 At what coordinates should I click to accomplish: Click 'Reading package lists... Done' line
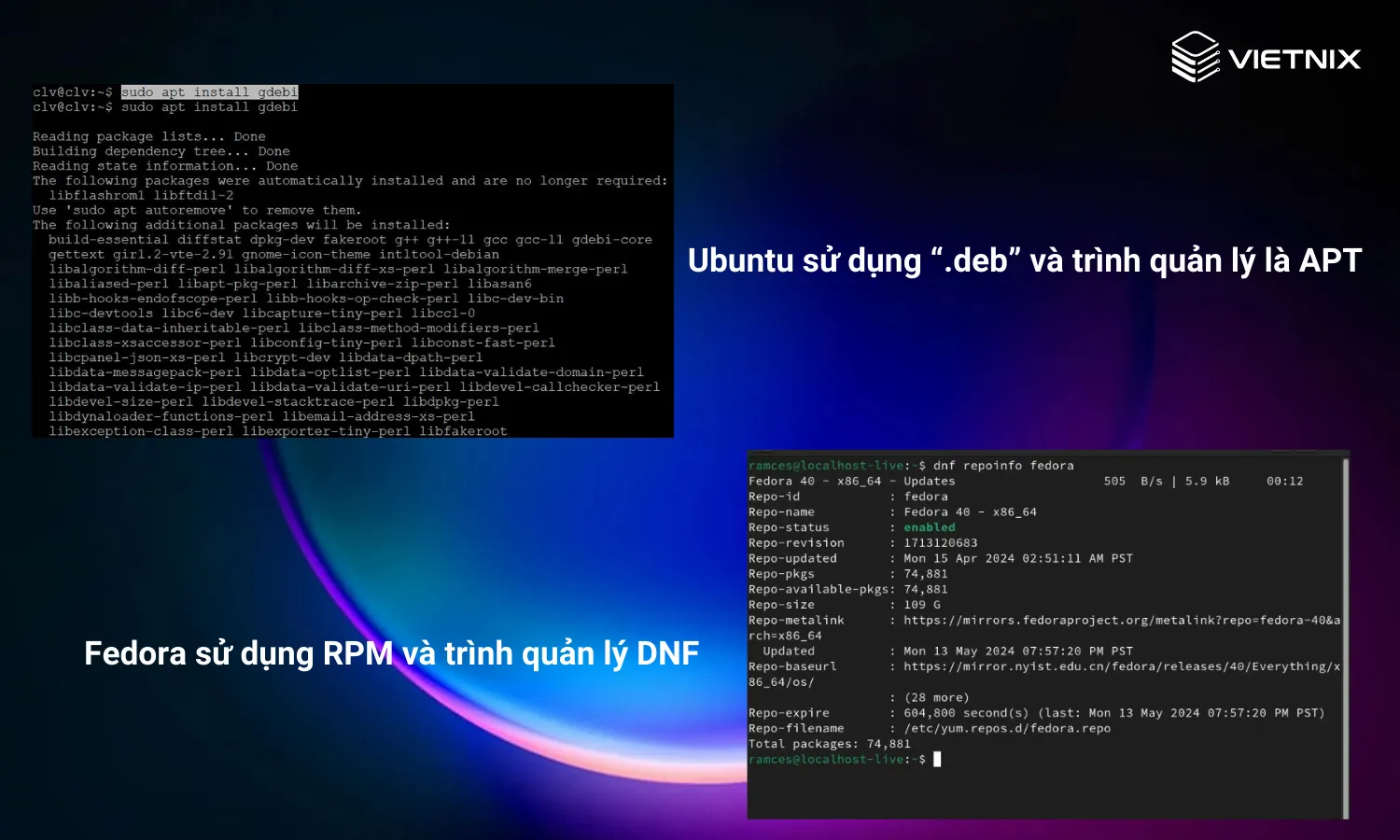click(149, 136)
